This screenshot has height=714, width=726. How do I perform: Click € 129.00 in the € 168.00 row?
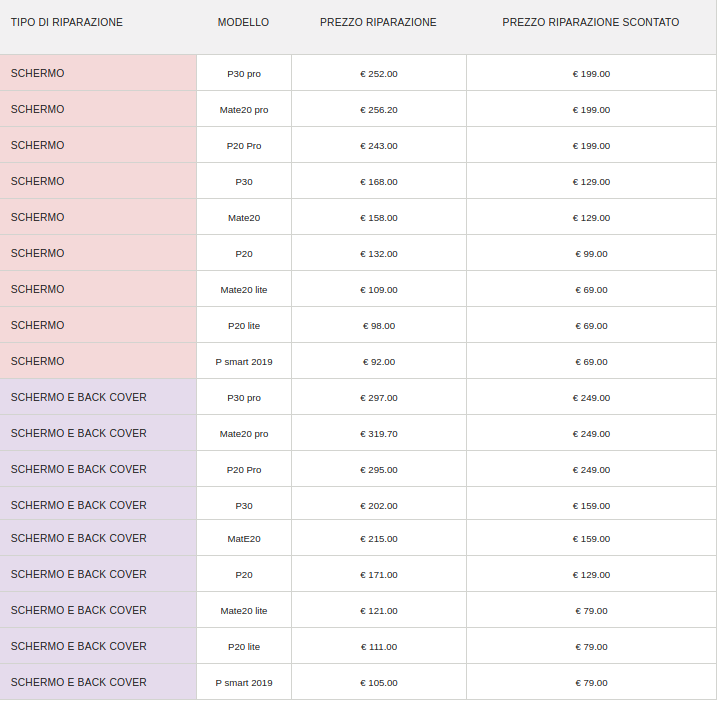(x=591, y=182)
